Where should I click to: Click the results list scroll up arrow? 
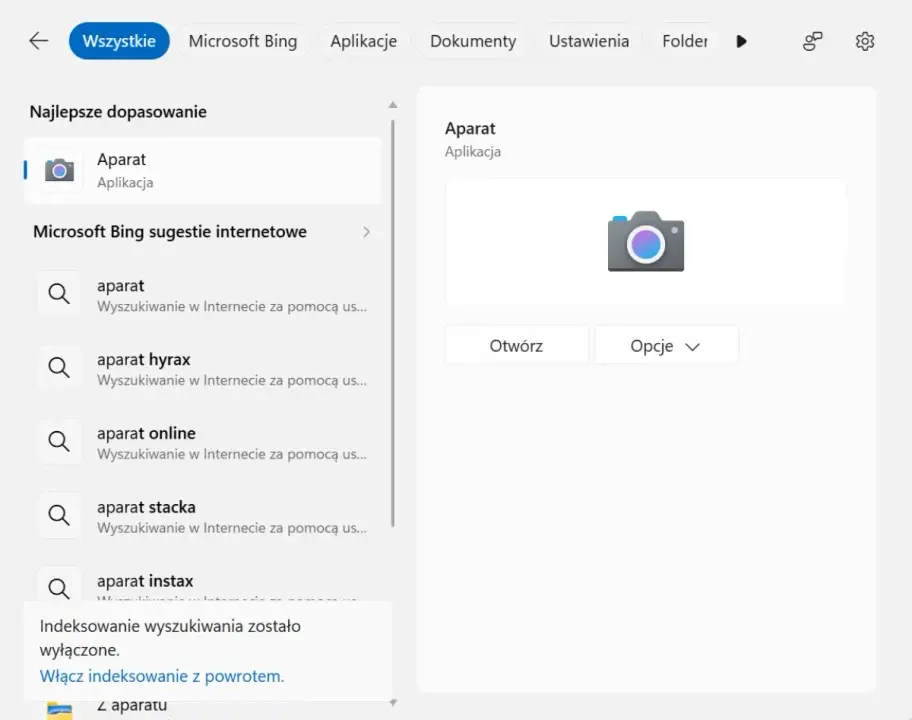click(393, 105)
